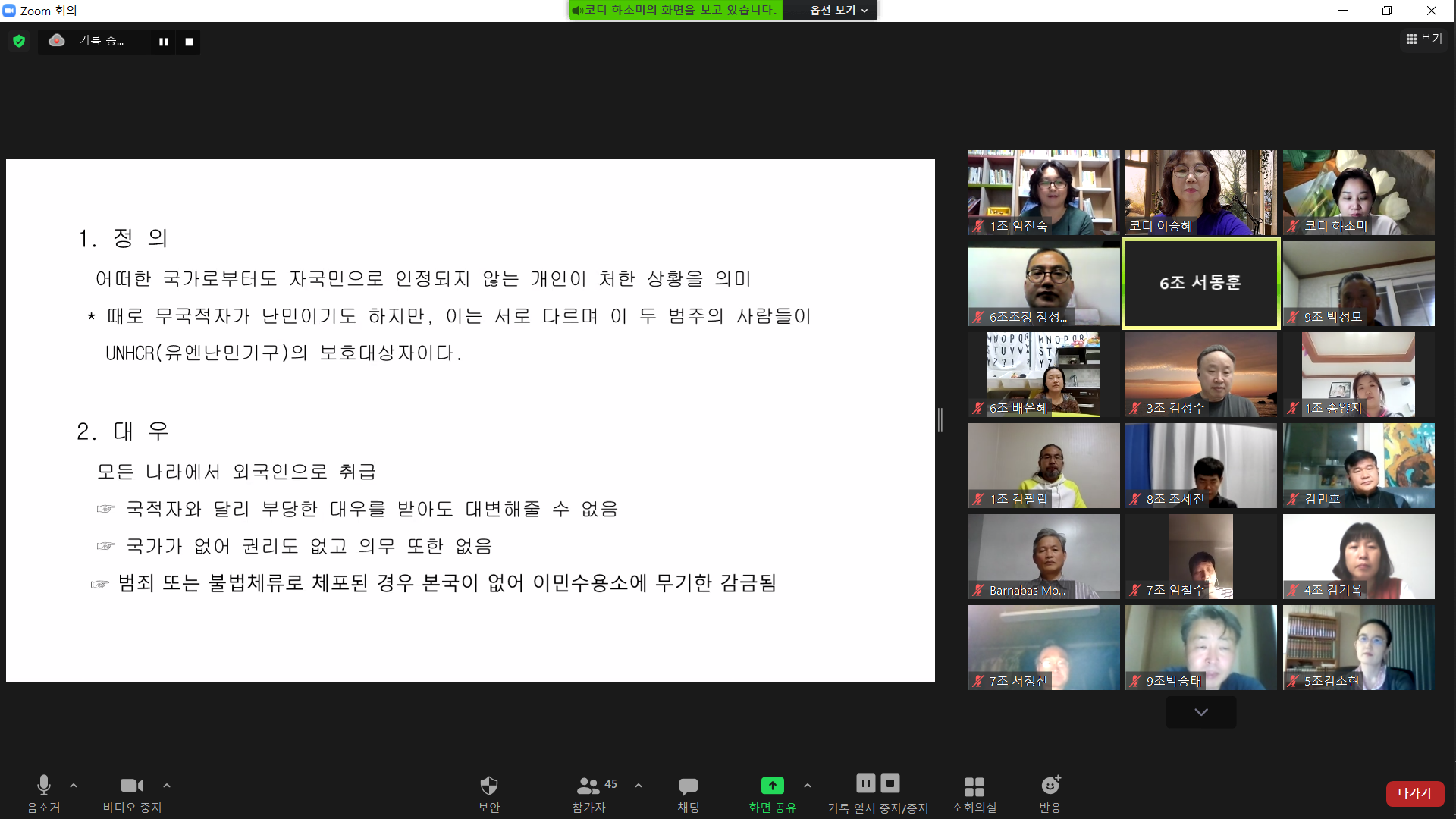Stop recording via top-left stop square
Screen dimensions: 1456x819
pos(189,42)
